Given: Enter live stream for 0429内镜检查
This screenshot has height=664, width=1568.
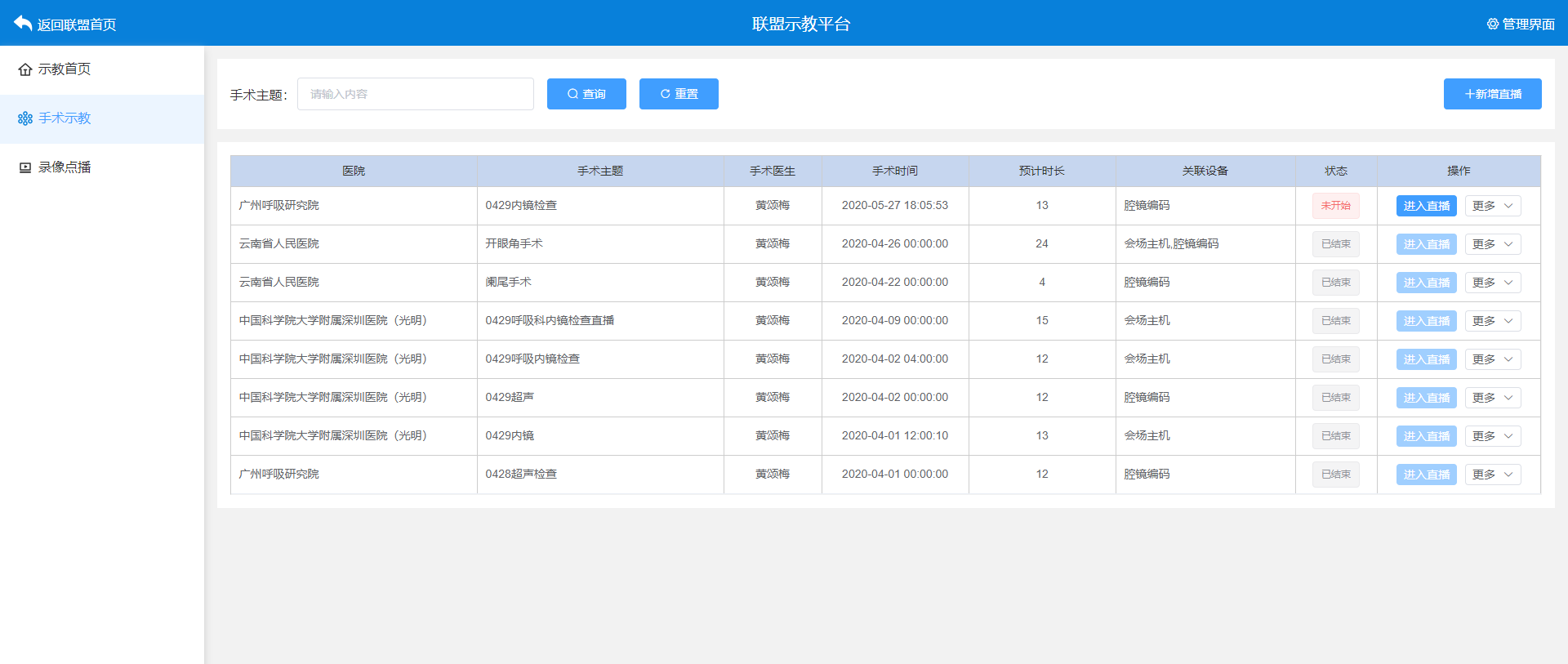Looking at the screenshot, I should 1426,206.
